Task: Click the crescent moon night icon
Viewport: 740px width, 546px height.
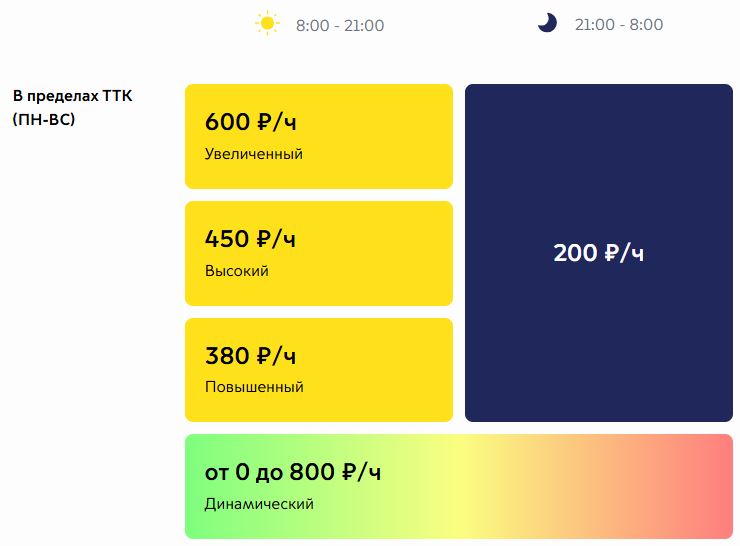Action: (547, 23)
